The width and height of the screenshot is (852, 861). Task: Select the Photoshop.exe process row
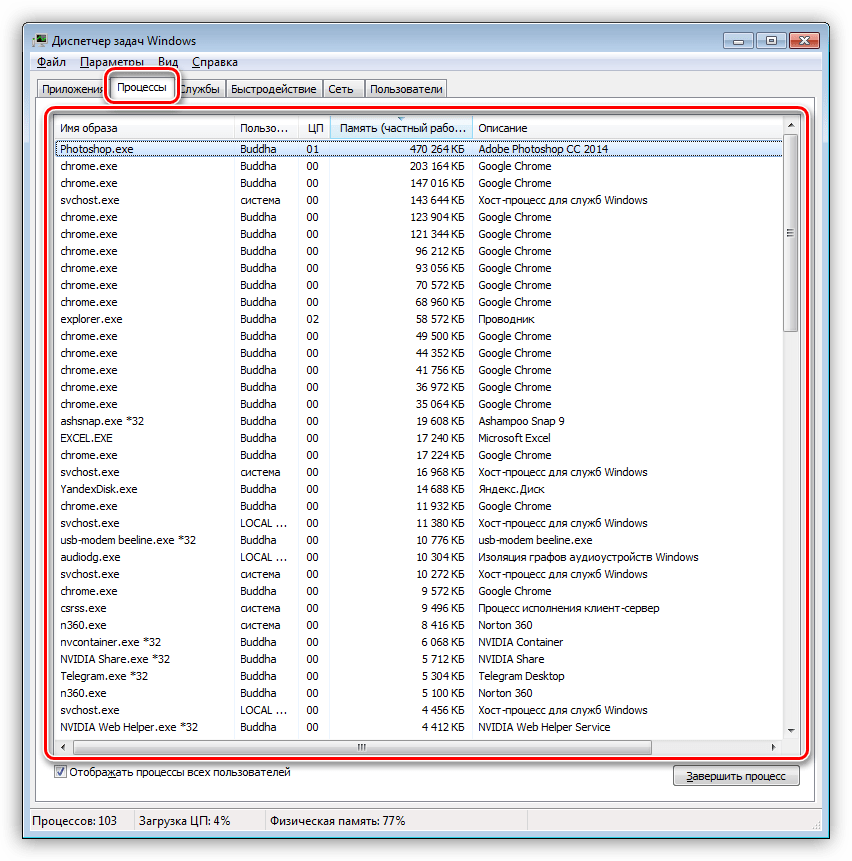[96, 149]
